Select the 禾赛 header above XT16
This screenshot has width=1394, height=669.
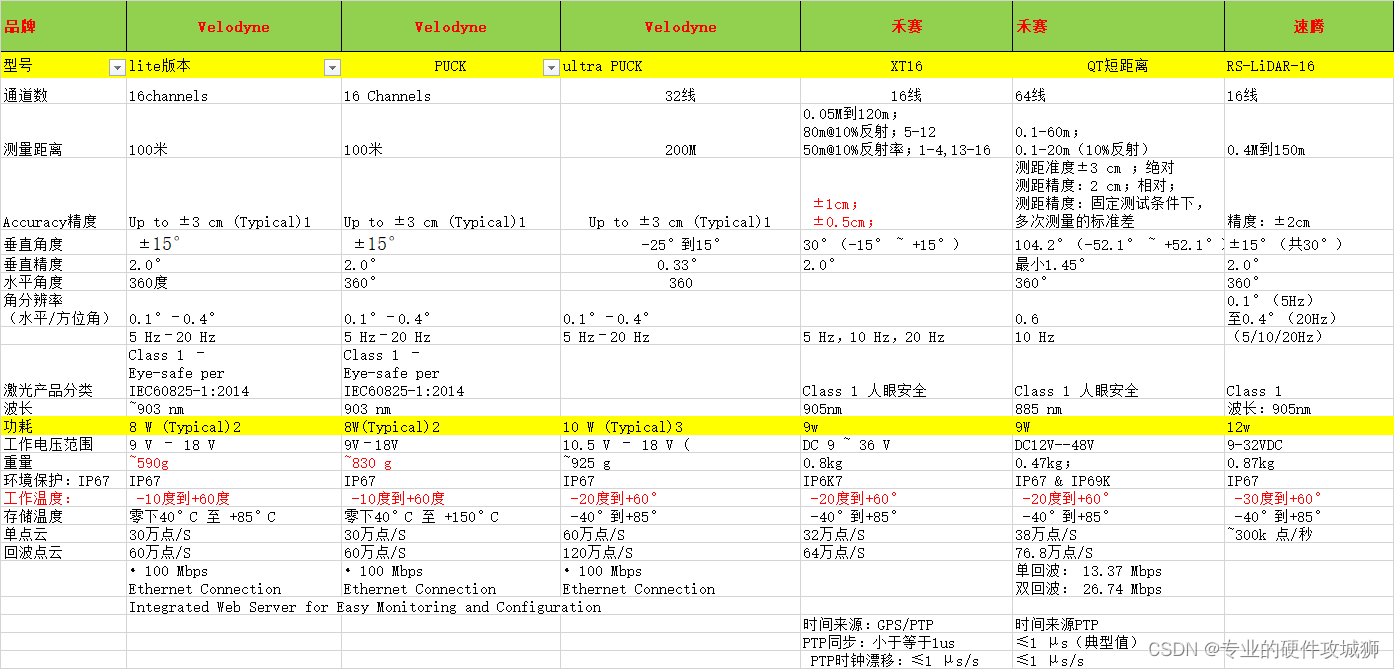907,27
